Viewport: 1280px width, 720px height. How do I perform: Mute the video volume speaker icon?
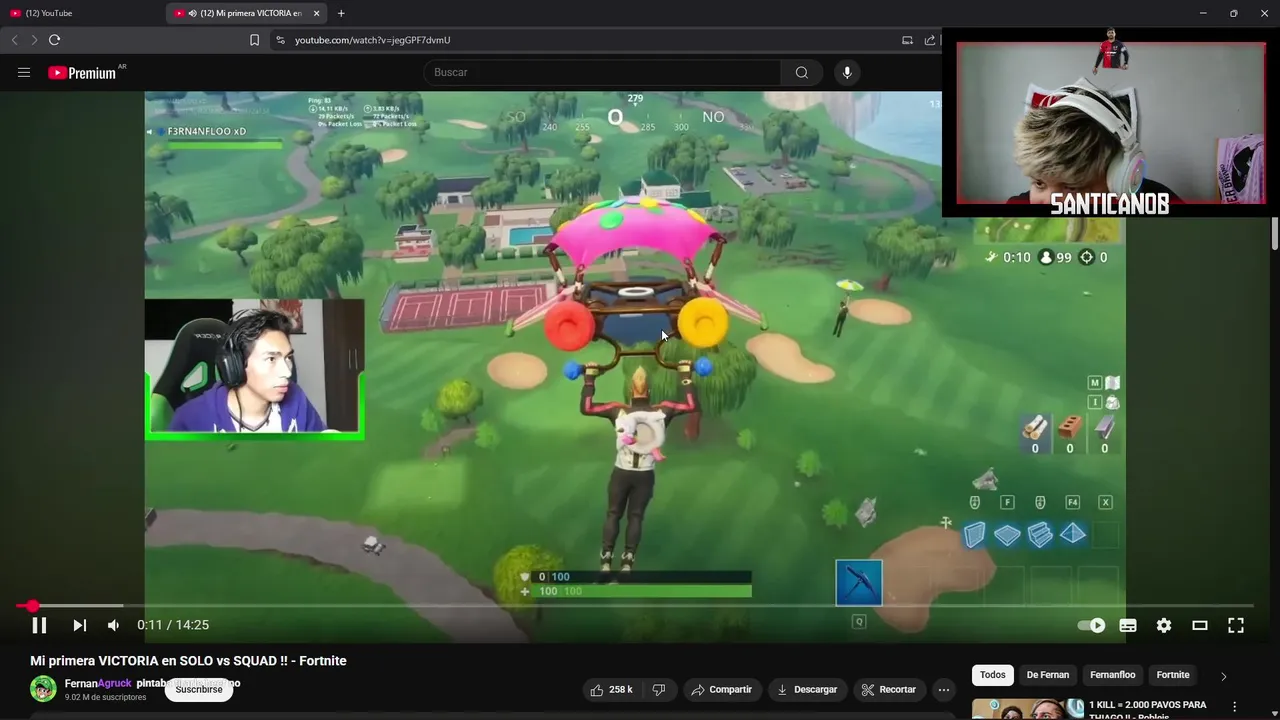[113, 625]
